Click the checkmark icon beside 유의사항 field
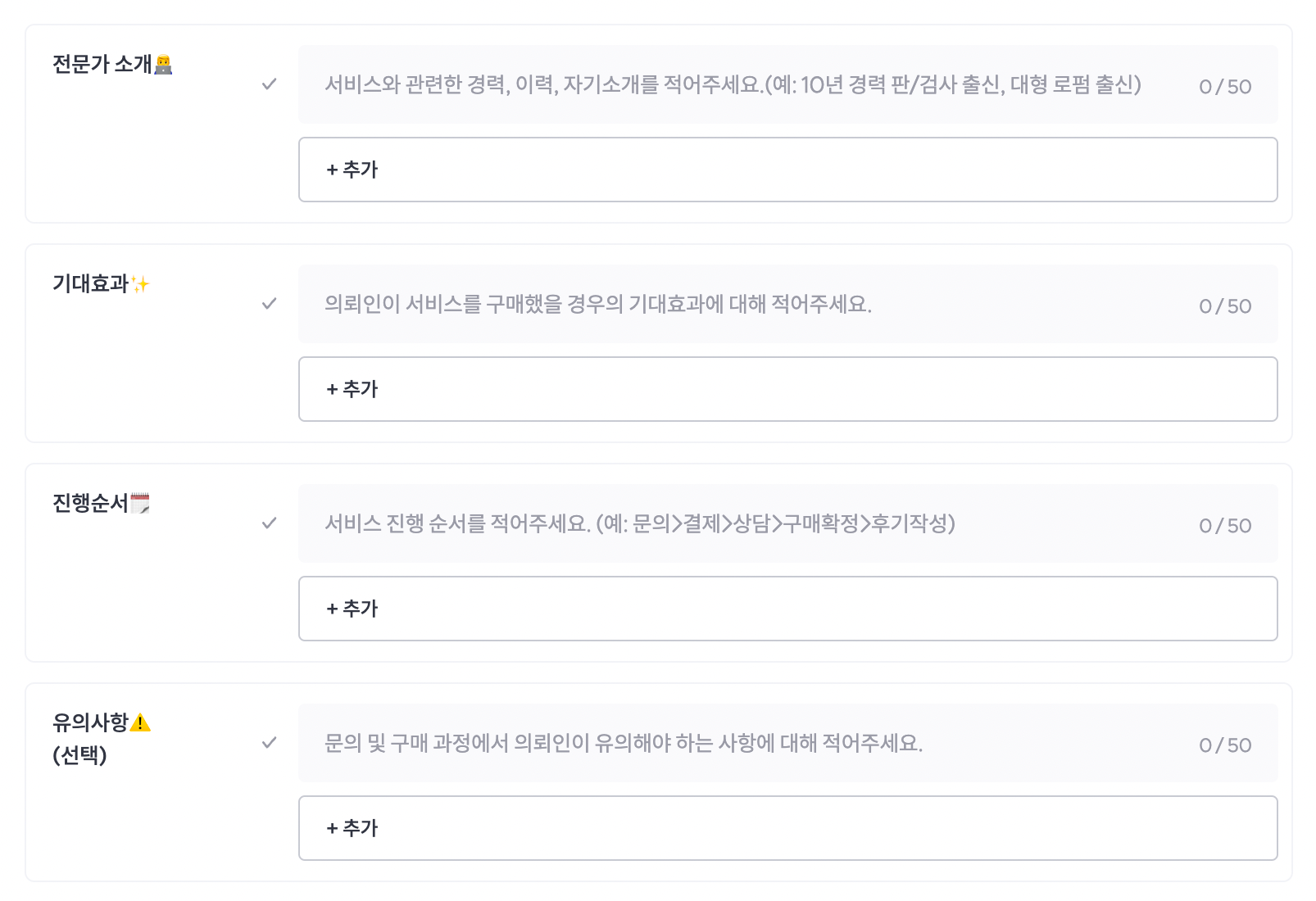 click(269, 743)
